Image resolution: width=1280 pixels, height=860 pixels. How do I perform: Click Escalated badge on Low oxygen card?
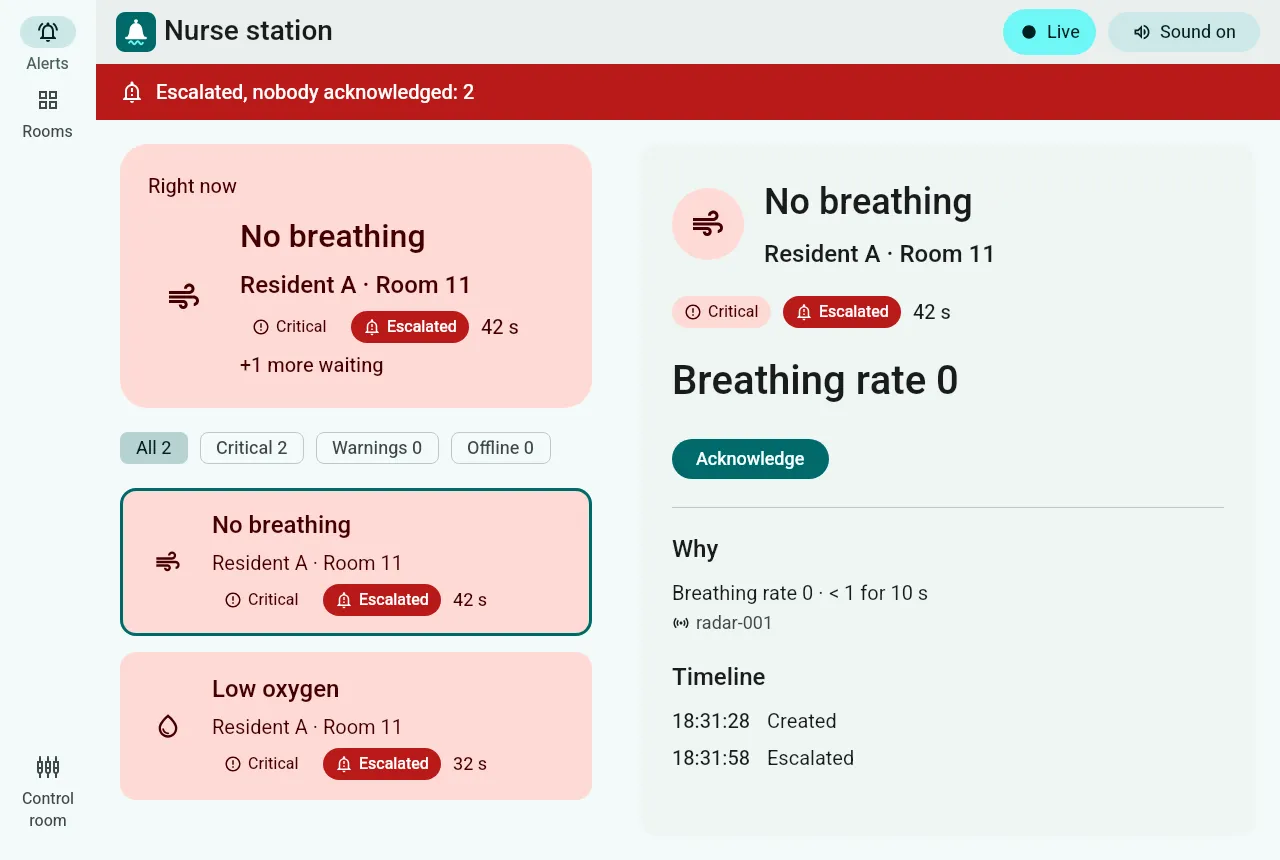pyautogui.click(x=382, y=764)
